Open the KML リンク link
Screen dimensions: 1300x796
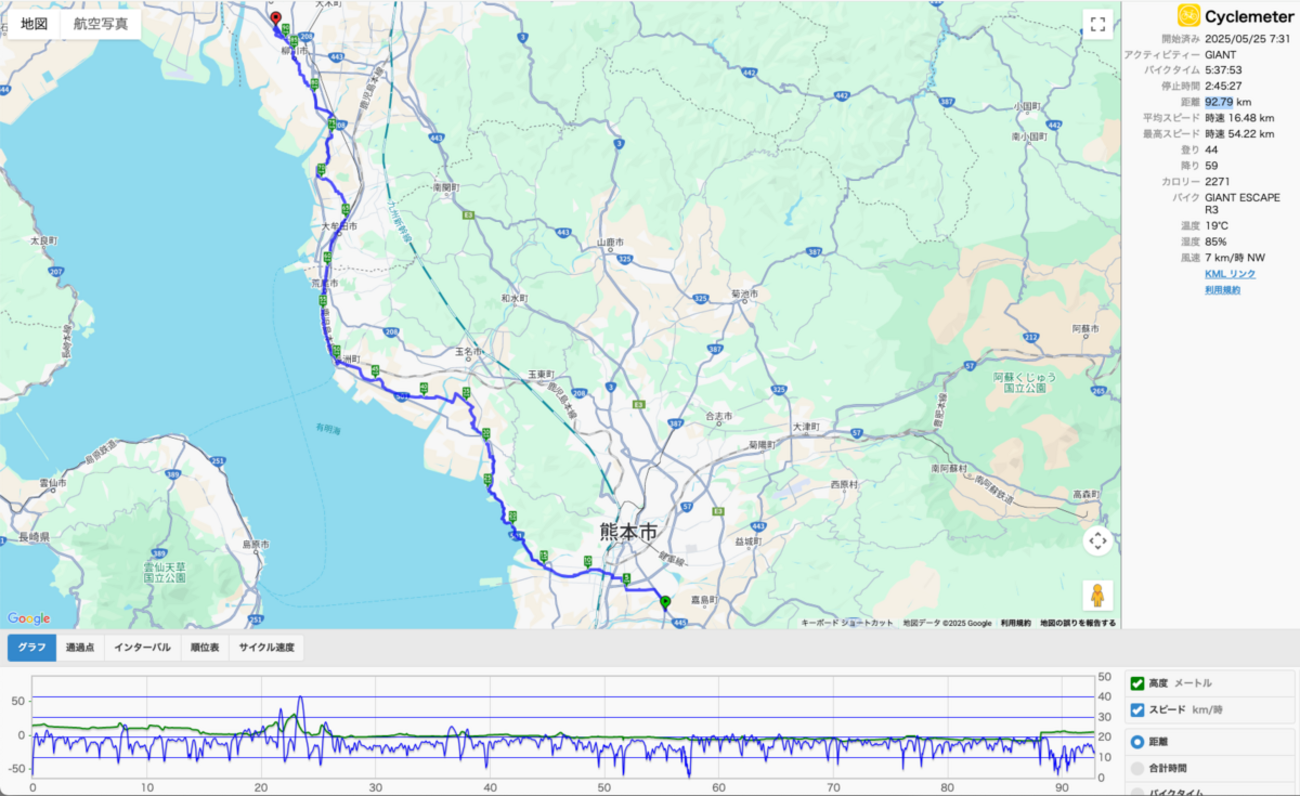pos(1230,274)
